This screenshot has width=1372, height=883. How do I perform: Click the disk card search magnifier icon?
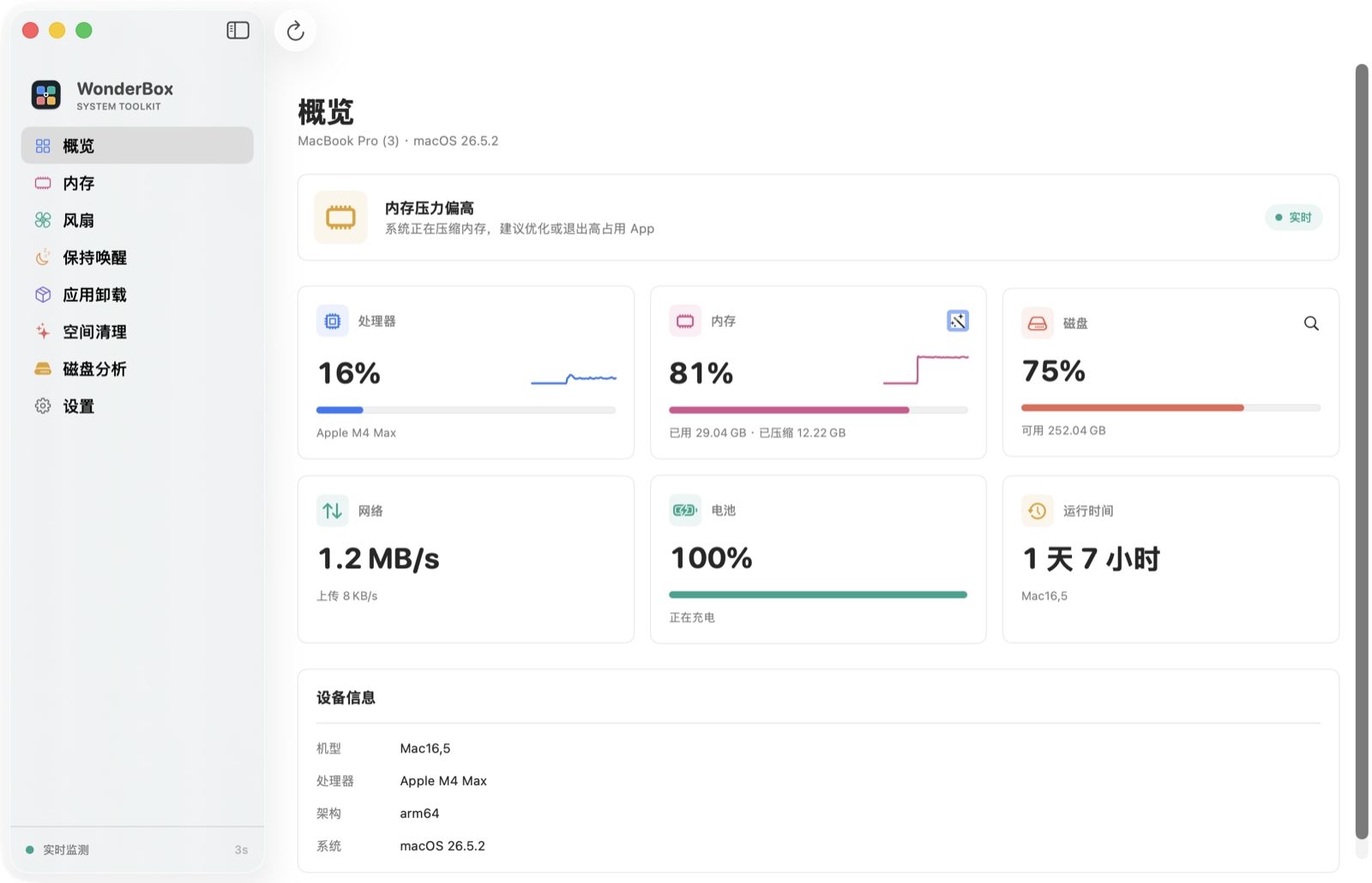pyautogui.click(x=1311, y=323)
